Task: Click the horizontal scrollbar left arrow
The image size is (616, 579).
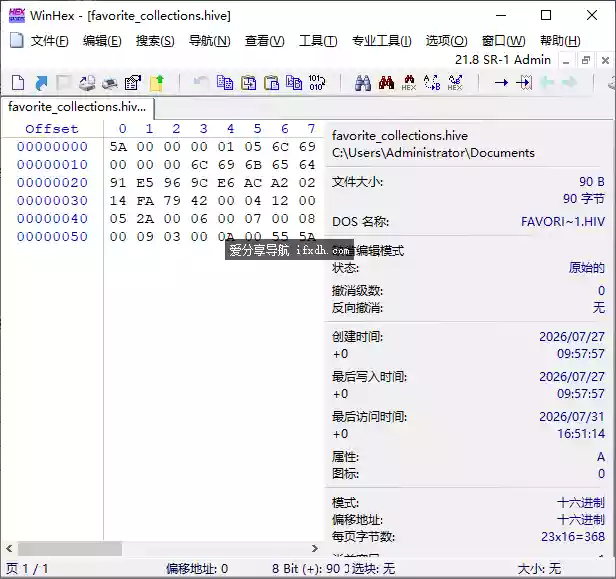Action: tap(9, 548)
